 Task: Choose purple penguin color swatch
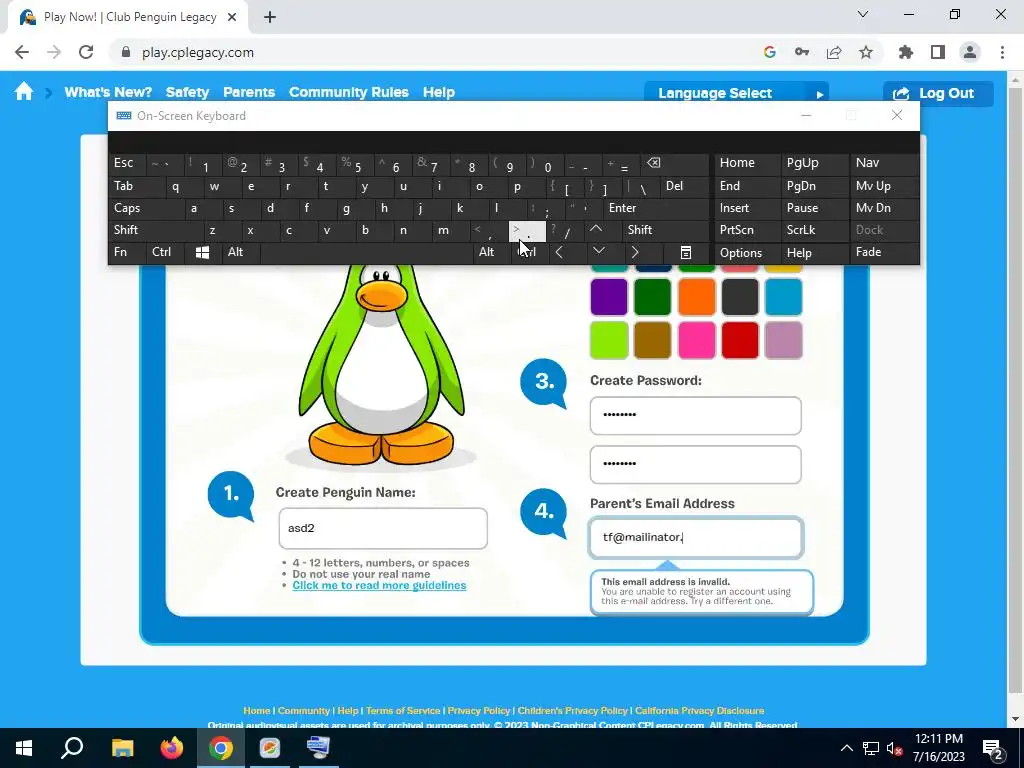[x=609, y=296]
